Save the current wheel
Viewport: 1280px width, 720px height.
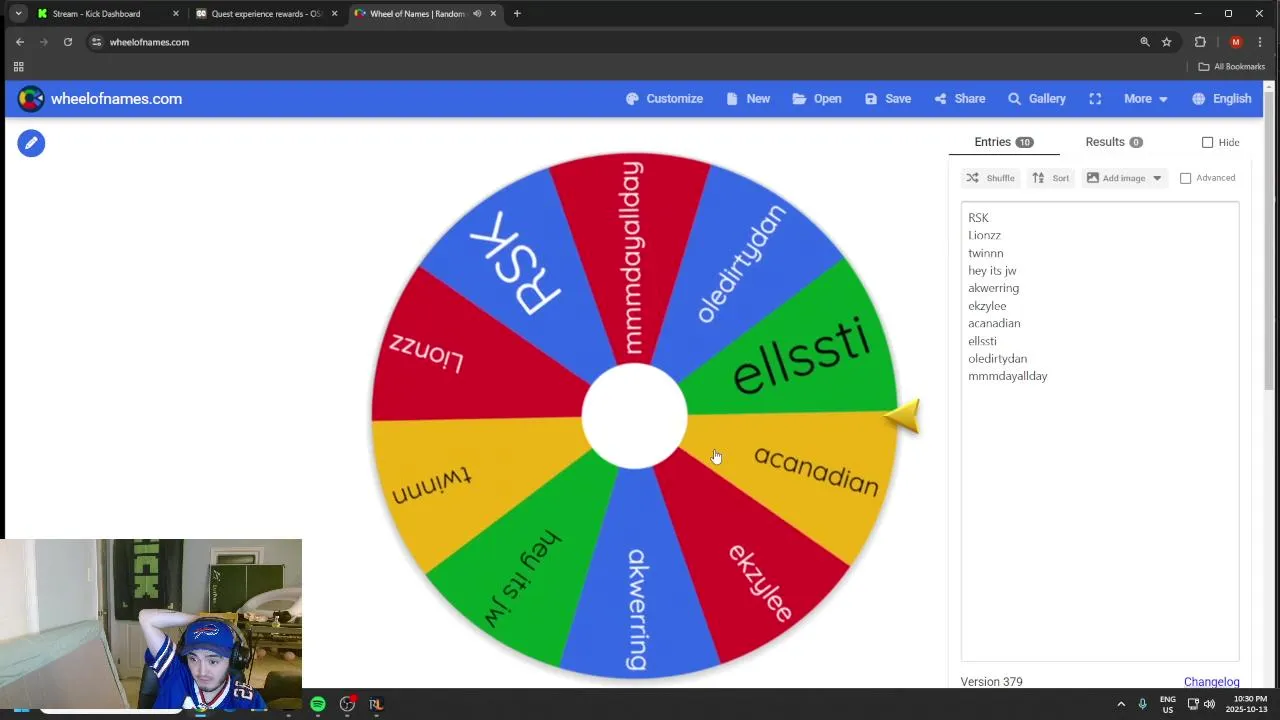click(888, 99)
